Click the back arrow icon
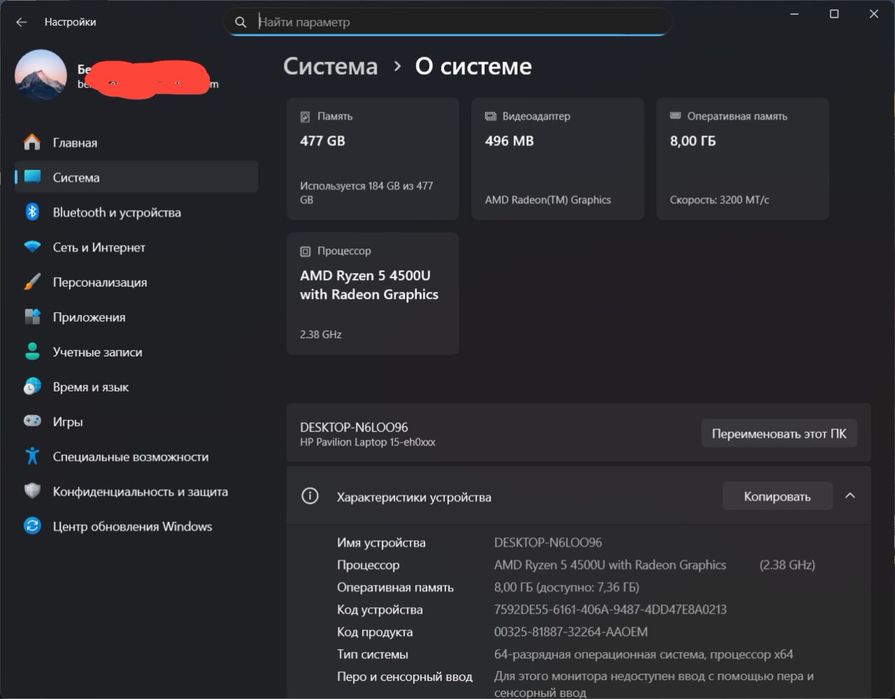895x699 pixels. click(22, 22)
